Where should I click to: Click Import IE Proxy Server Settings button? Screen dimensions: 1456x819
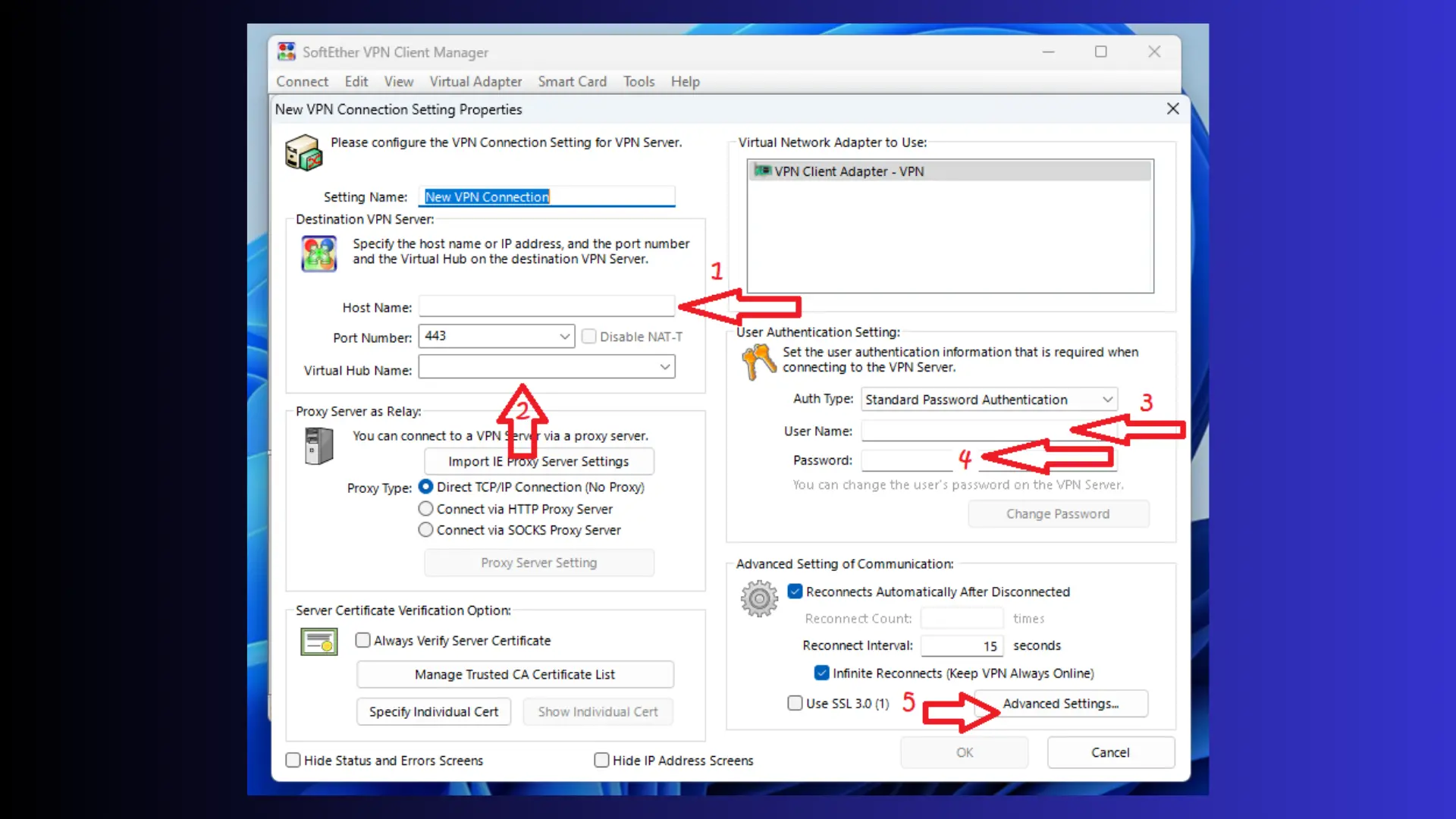[539, 461]
